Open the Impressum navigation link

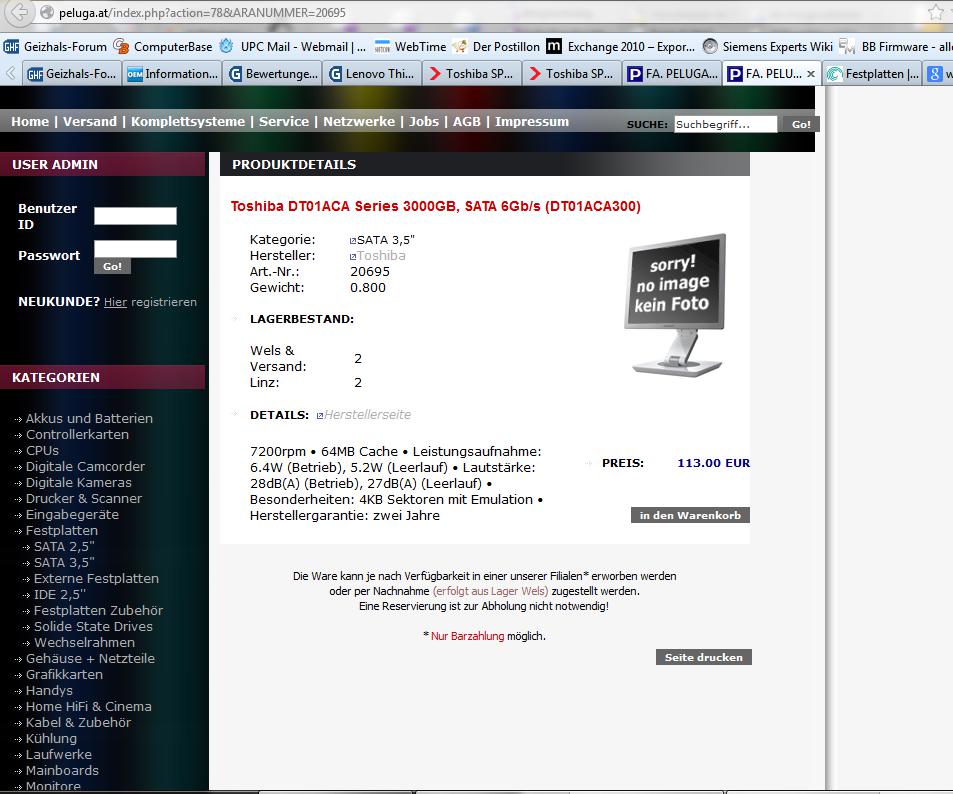pyautogui.click(x=532, y=122)
